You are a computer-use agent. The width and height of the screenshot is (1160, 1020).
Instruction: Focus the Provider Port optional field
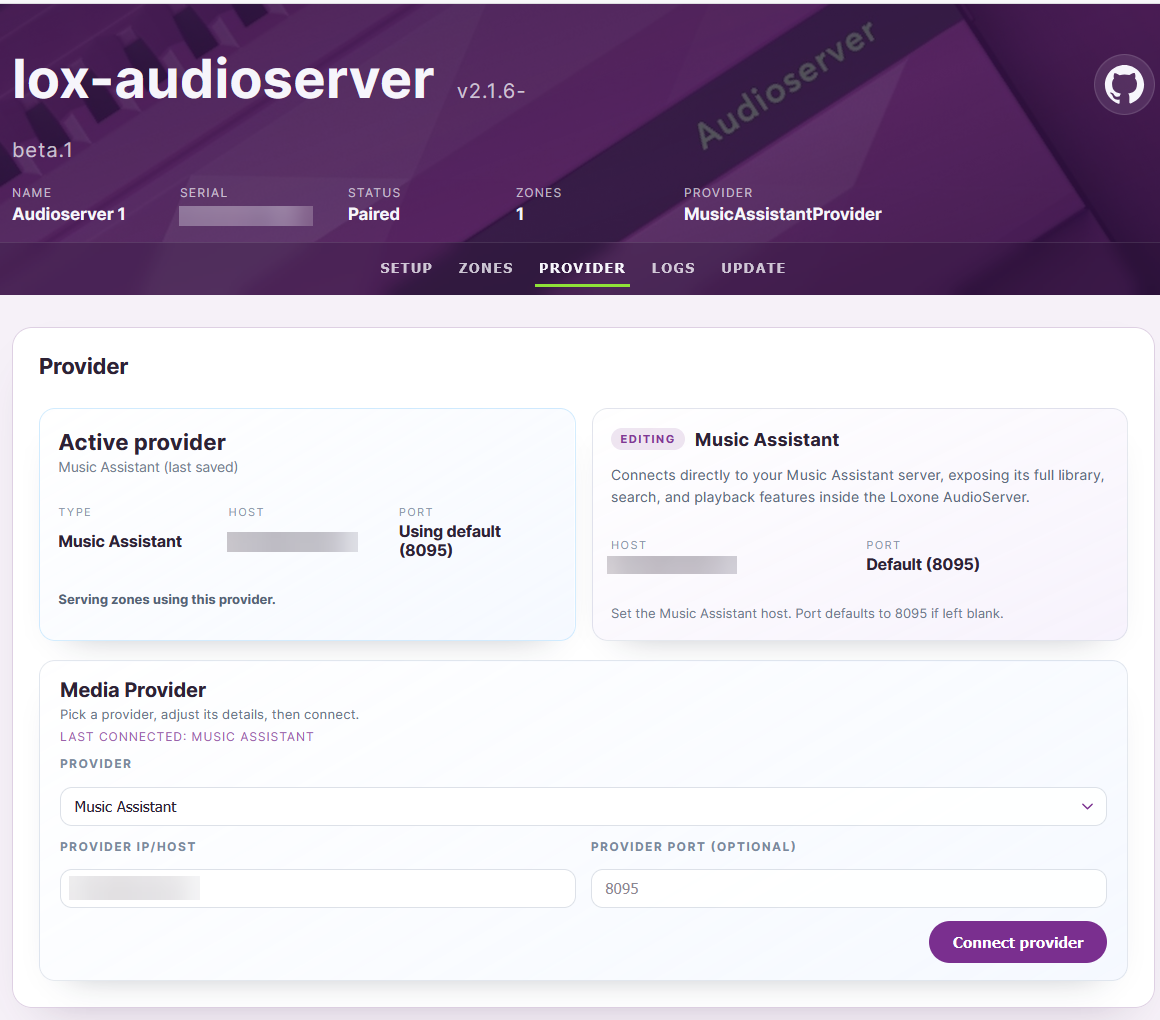848,888
